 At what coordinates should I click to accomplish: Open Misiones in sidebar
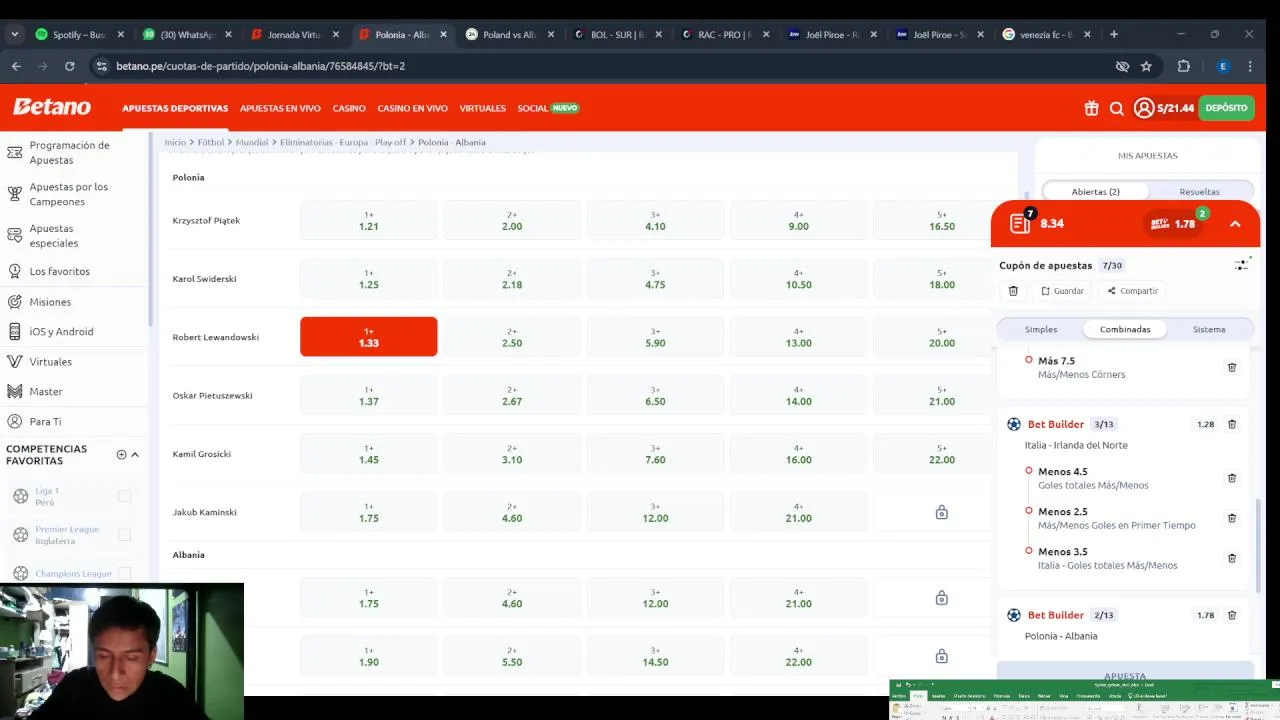[50, 301]
